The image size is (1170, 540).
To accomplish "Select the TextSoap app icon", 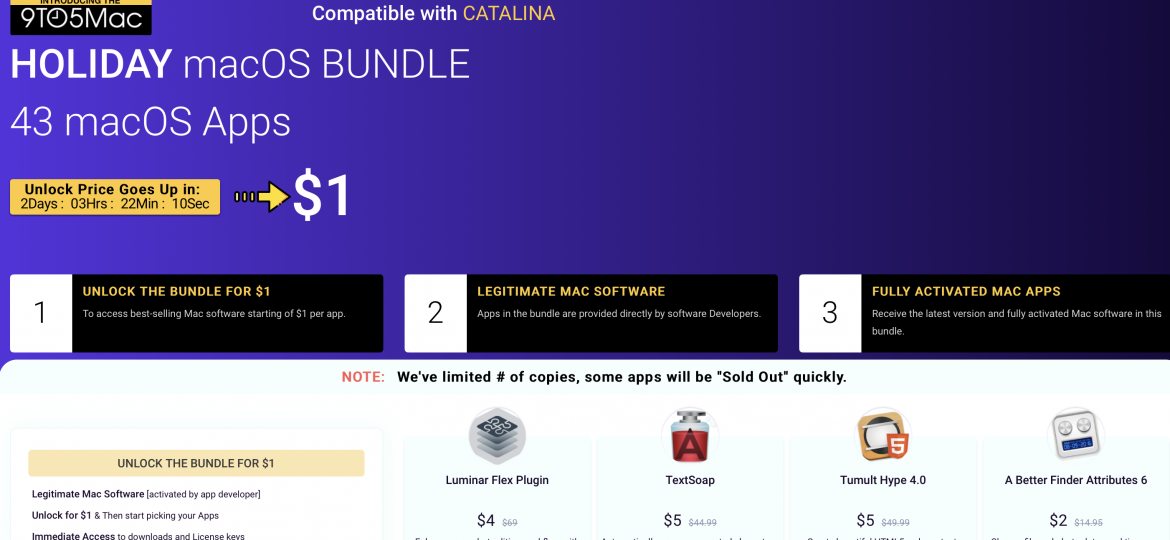I will pos(690,436).
